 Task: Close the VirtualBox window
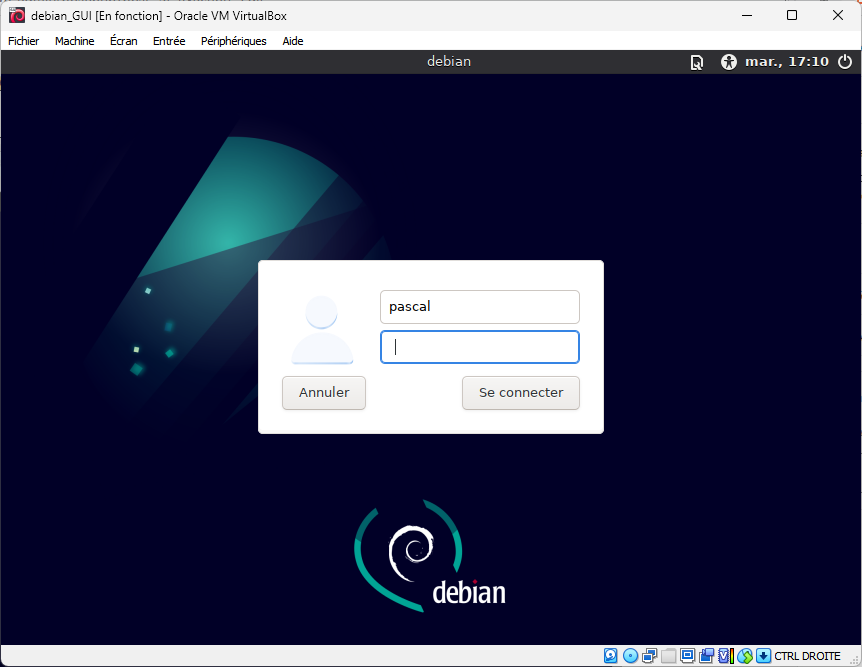tap(838, 15)
